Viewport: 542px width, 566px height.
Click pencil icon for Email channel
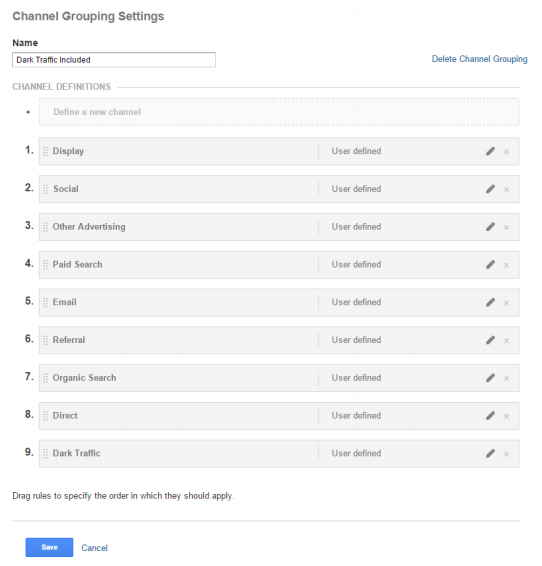(x=490, y=302)
